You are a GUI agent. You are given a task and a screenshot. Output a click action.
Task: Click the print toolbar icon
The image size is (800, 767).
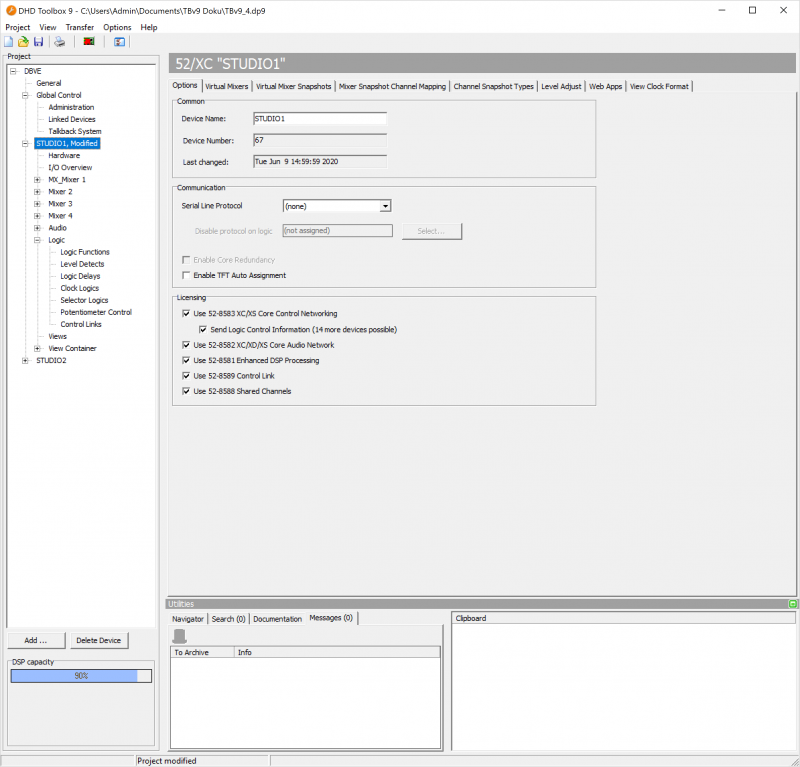point(59,41)
